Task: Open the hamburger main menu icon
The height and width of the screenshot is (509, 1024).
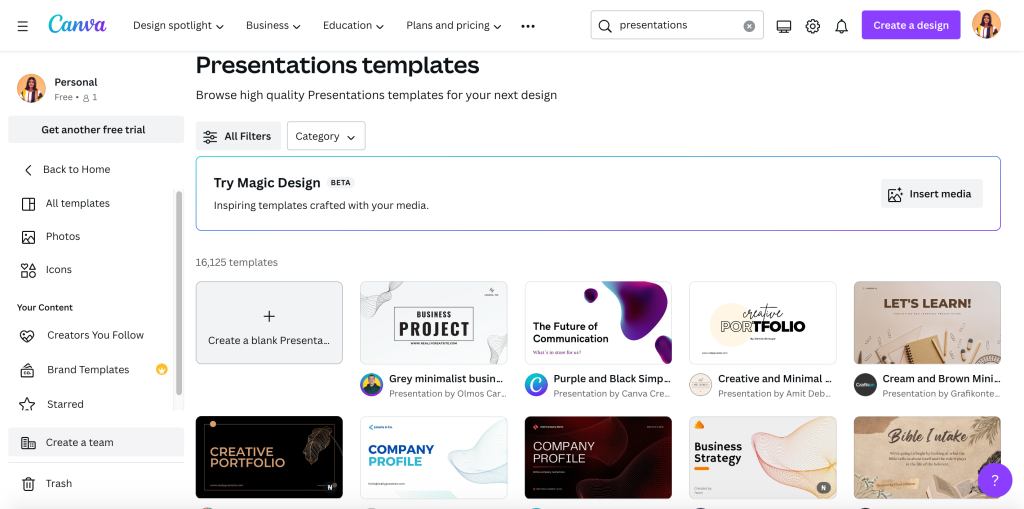Action: 23,26
